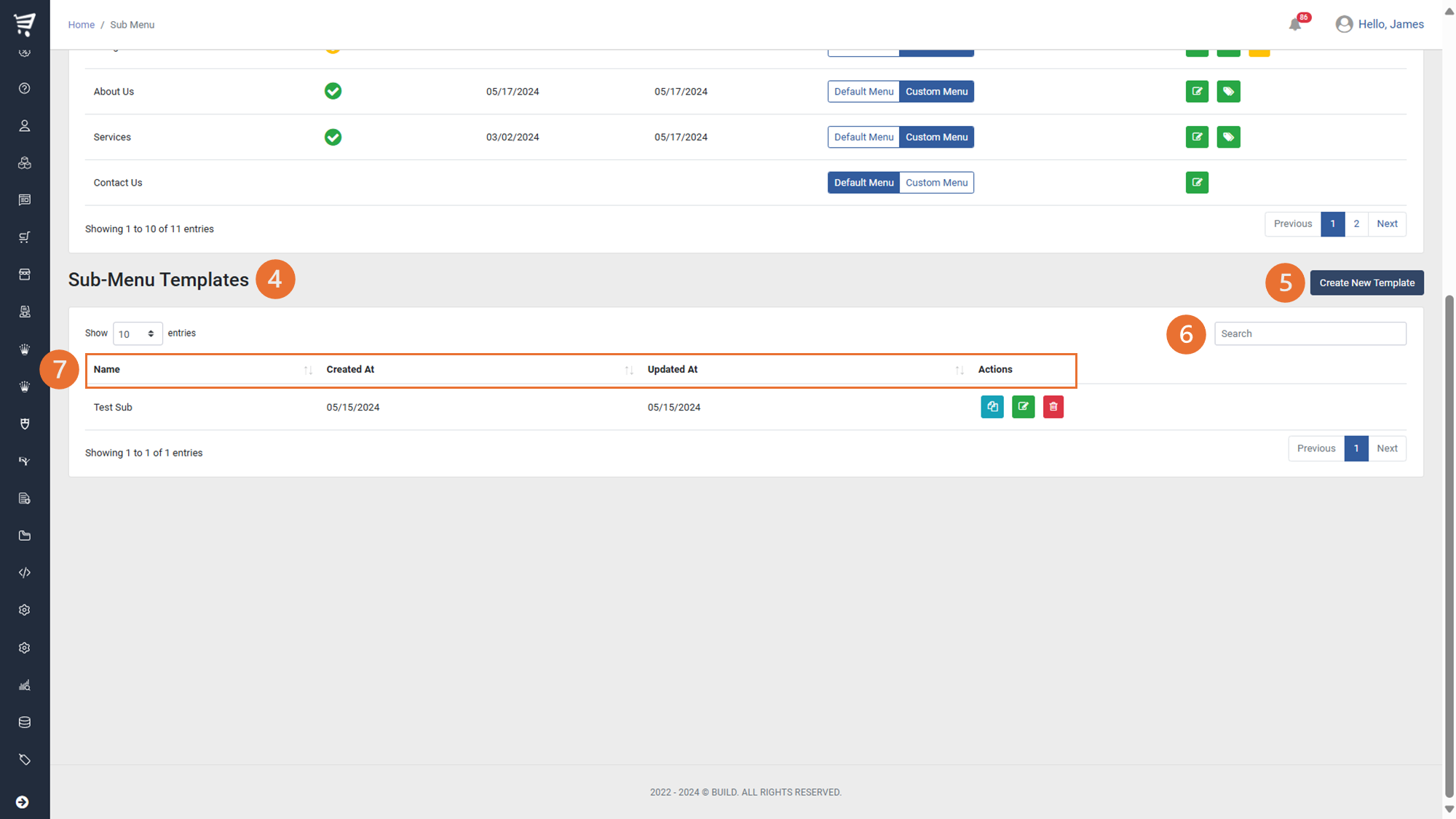Screen dimensions: 1456x819
Task: Open the help question mark sidebar icon
Action: (x=25, y=88)
